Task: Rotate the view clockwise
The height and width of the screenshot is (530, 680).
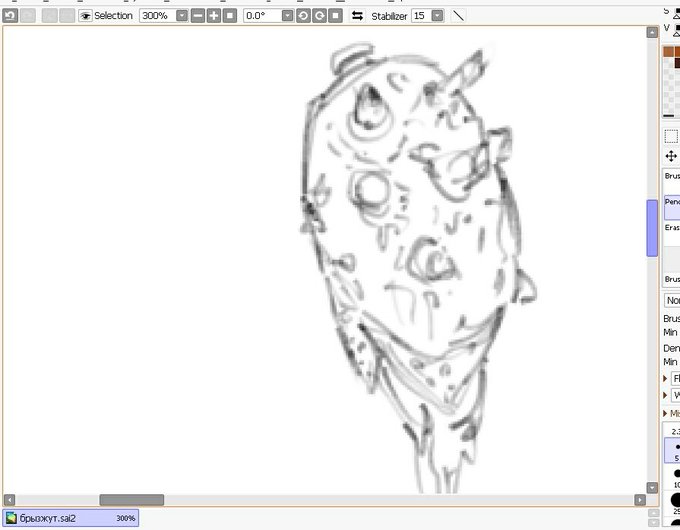Action: [x=319, y=16]
